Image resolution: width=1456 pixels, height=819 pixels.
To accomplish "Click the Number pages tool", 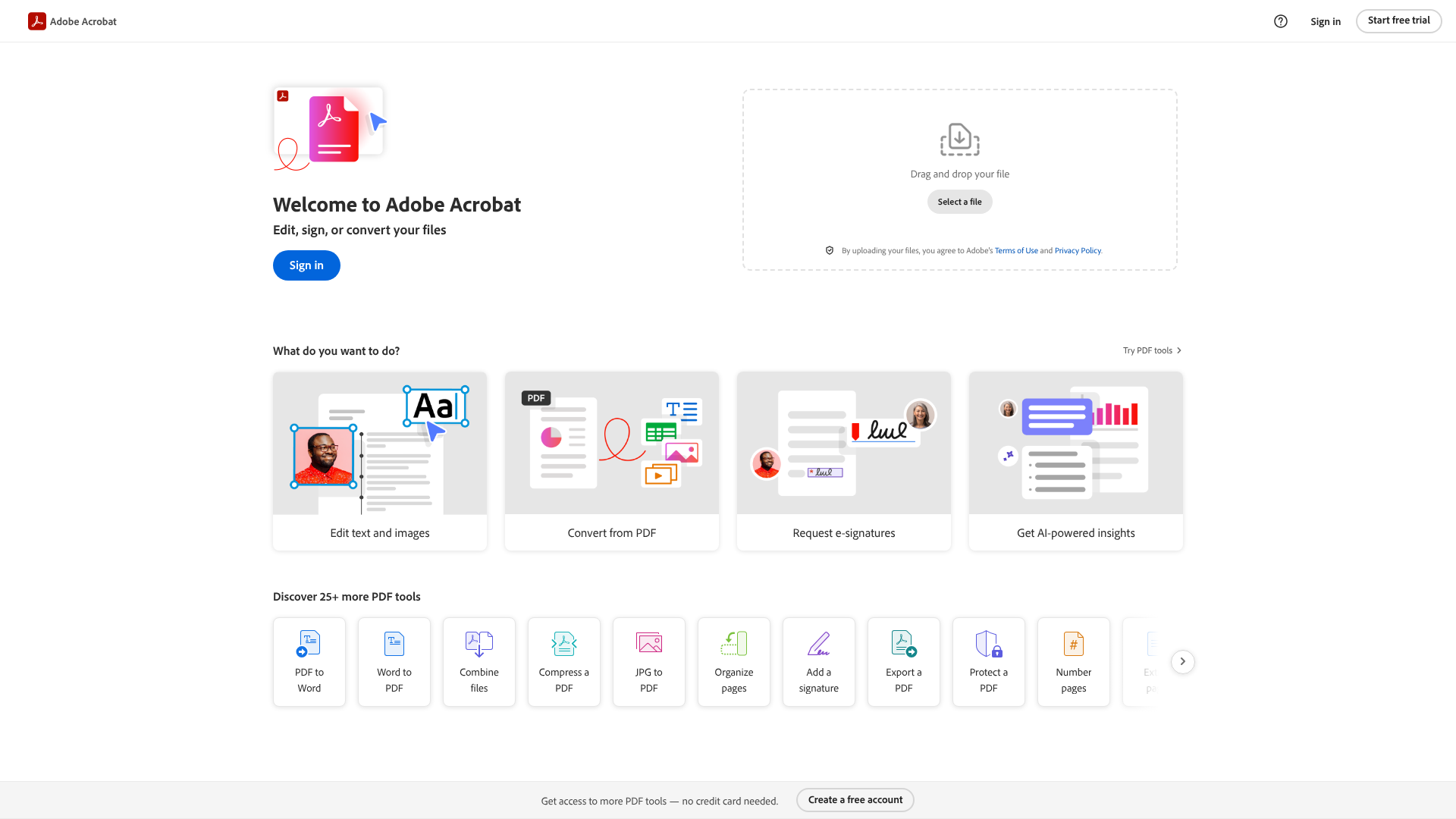I will [1074, 661].
